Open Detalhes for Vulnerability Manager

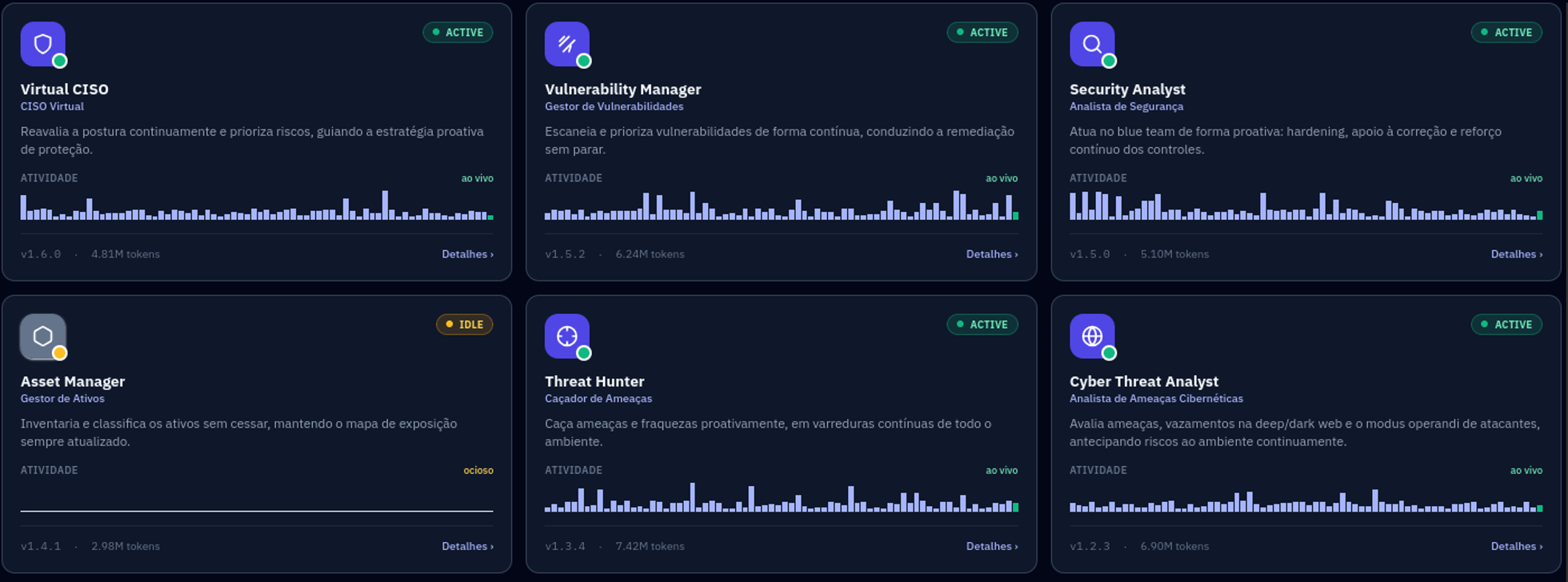[x=992, y=254]
